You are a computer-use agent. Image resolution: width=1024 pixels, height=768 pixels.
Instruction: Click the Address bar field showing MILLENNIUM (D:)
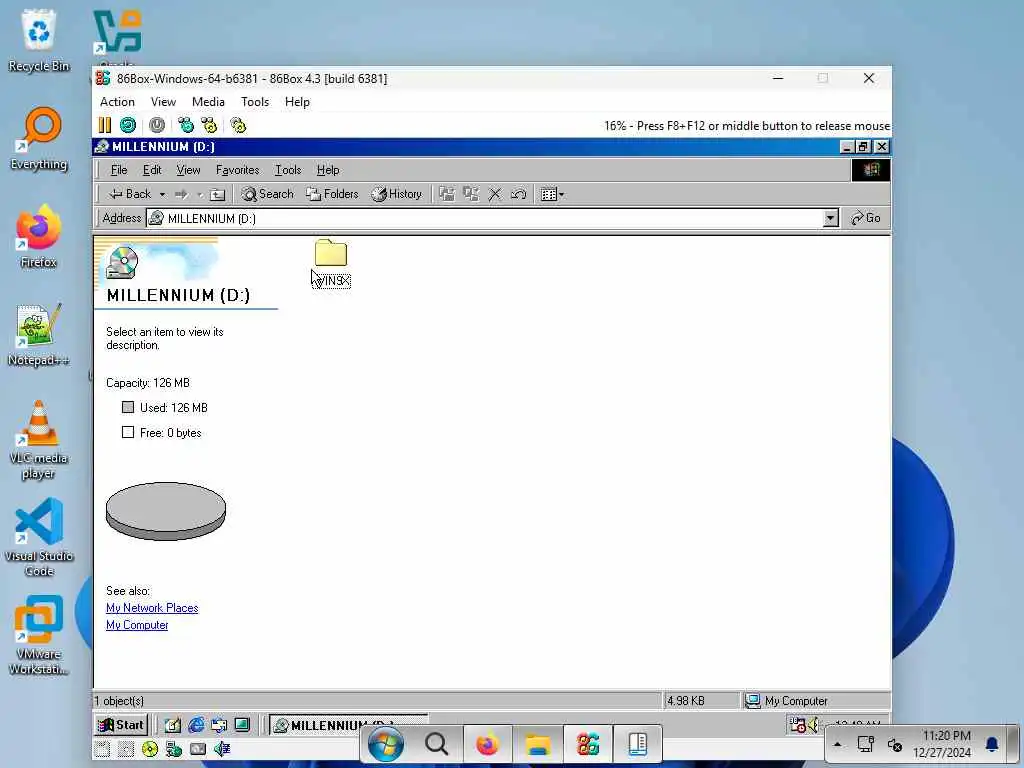tap(484, 218)
